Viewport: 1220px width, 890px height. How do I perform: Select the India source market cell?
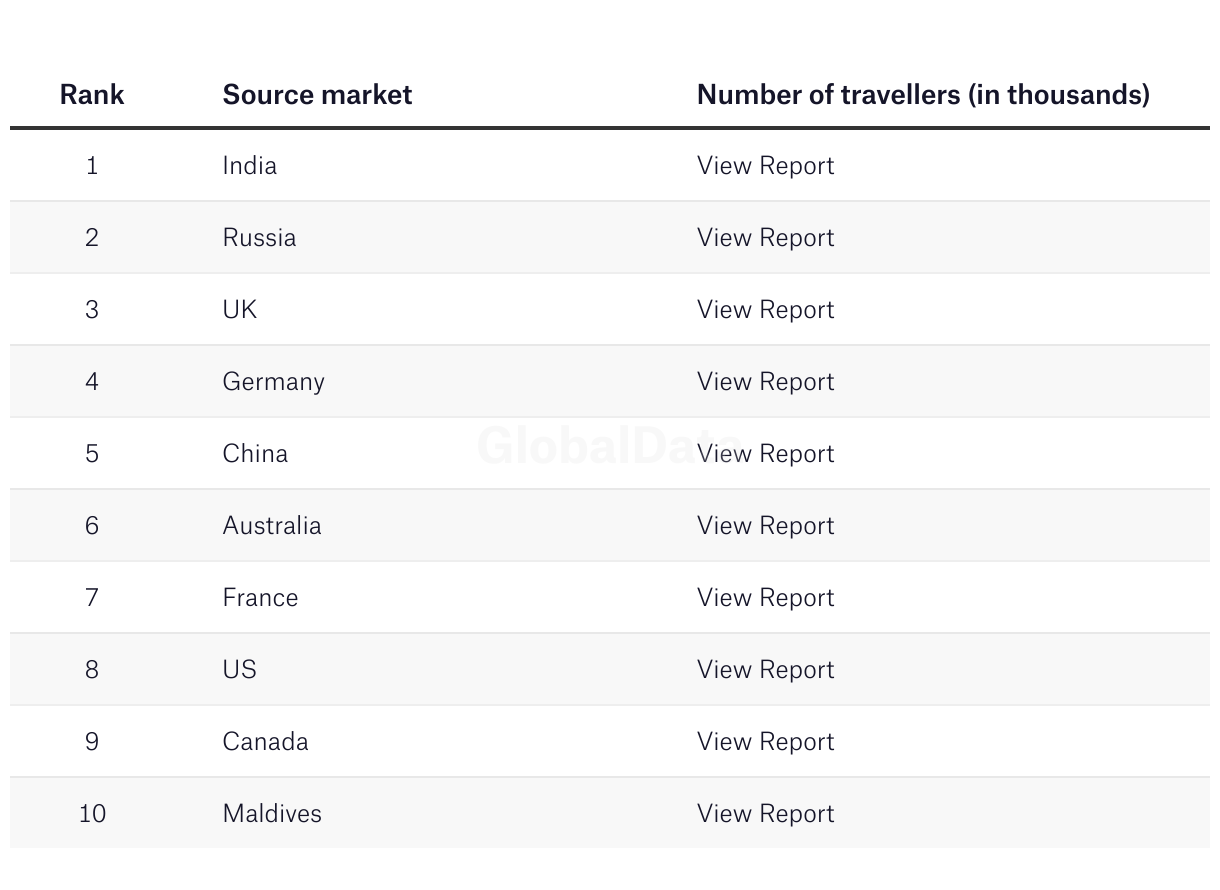249,165
